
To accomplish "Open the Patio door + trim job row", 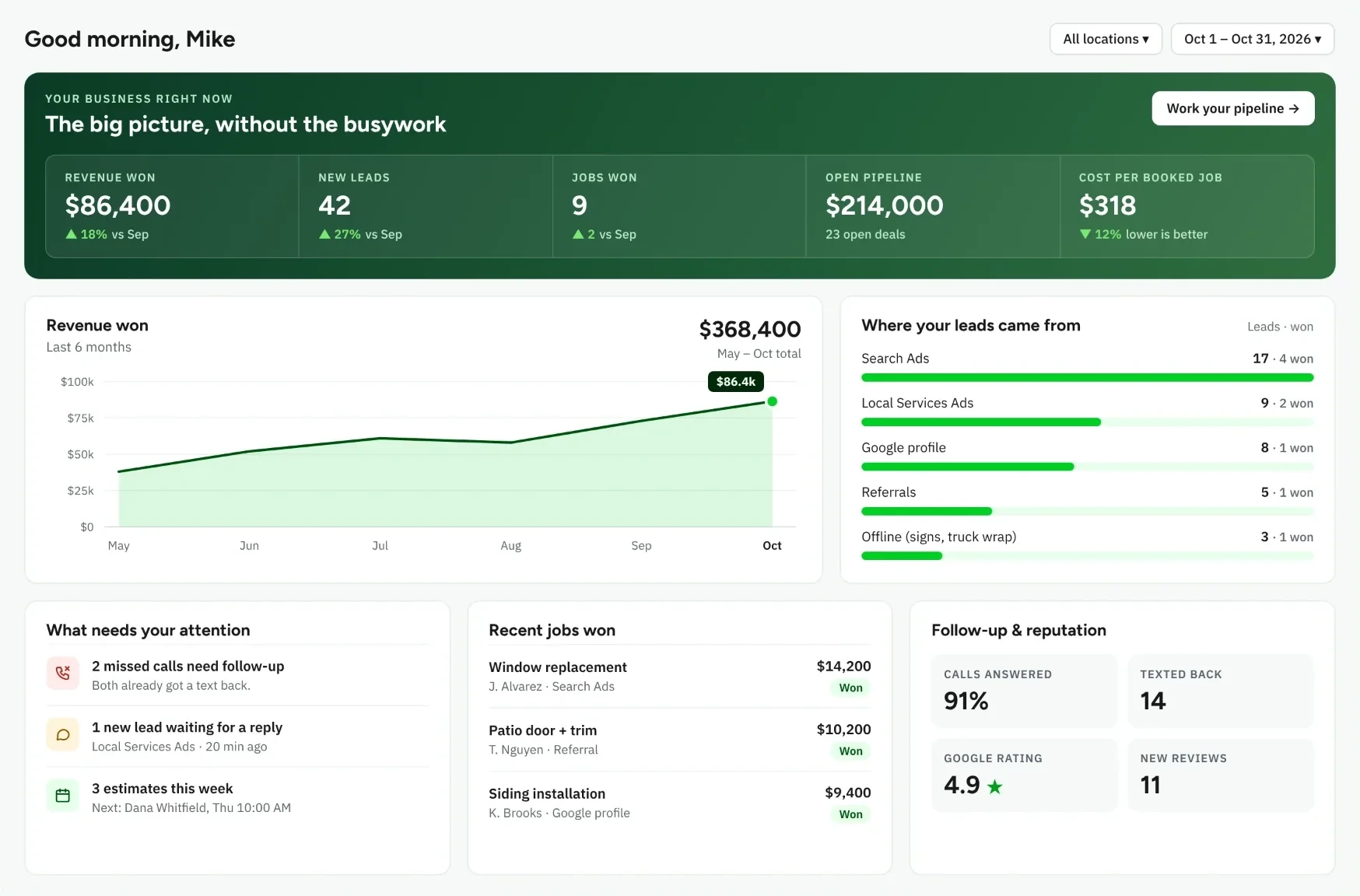I will click(x=679, y=740).
